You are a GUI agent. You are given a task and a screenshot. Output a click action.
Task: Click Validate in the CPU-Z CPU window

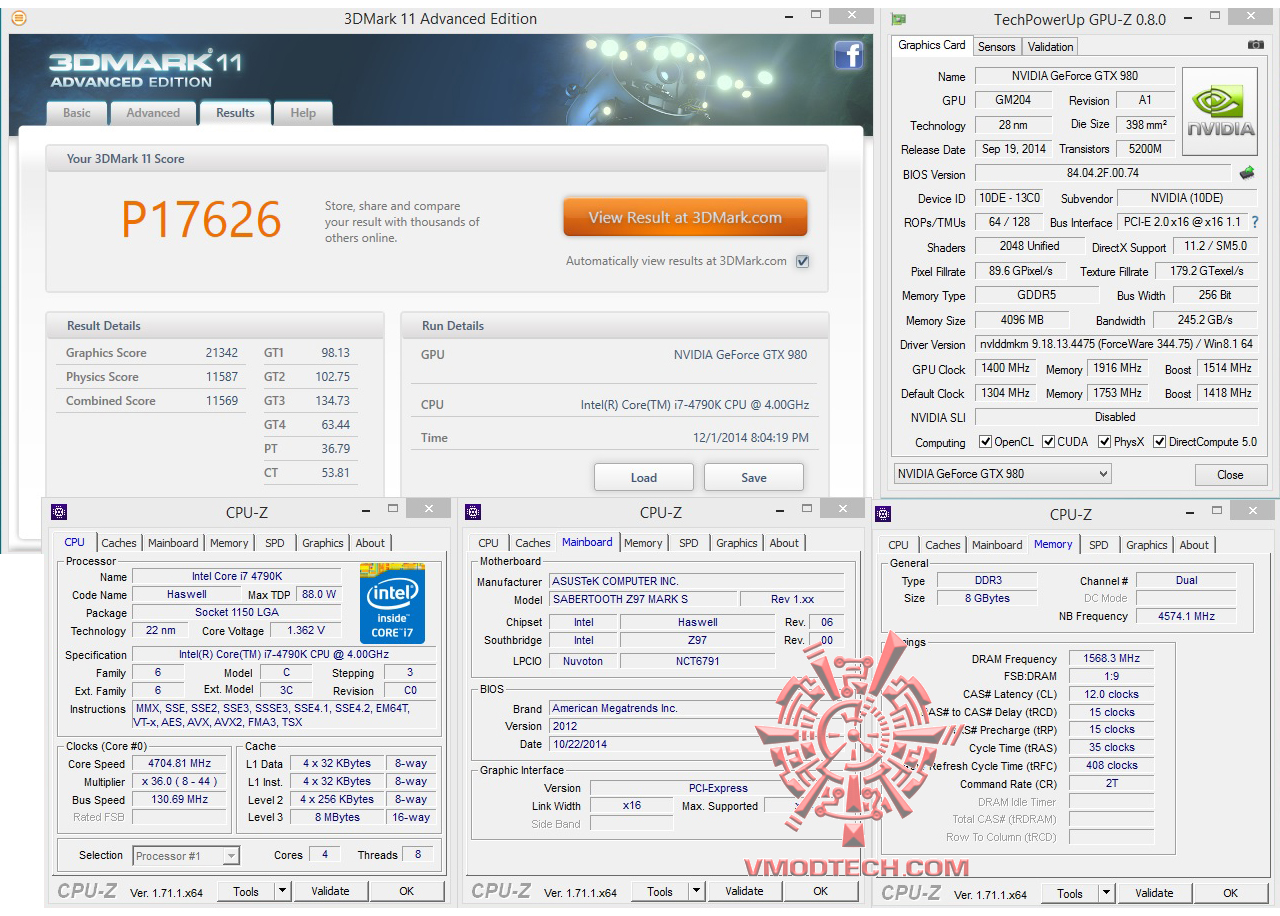coord(330,891)
